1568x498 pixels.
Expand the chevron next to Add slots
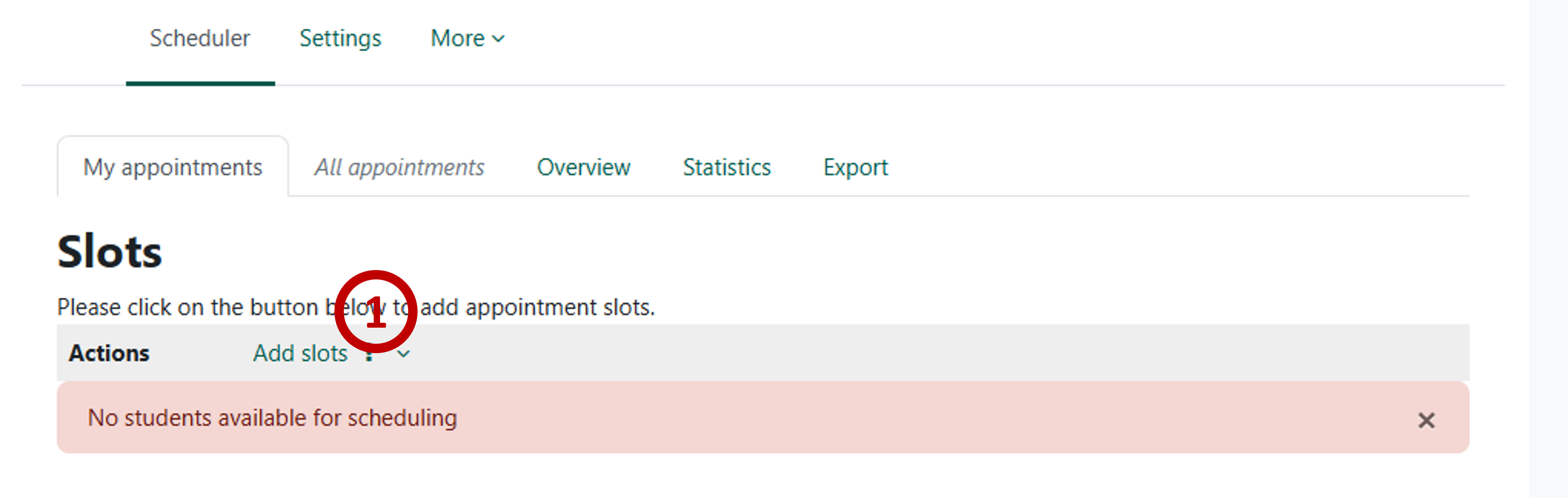[404, 354]
